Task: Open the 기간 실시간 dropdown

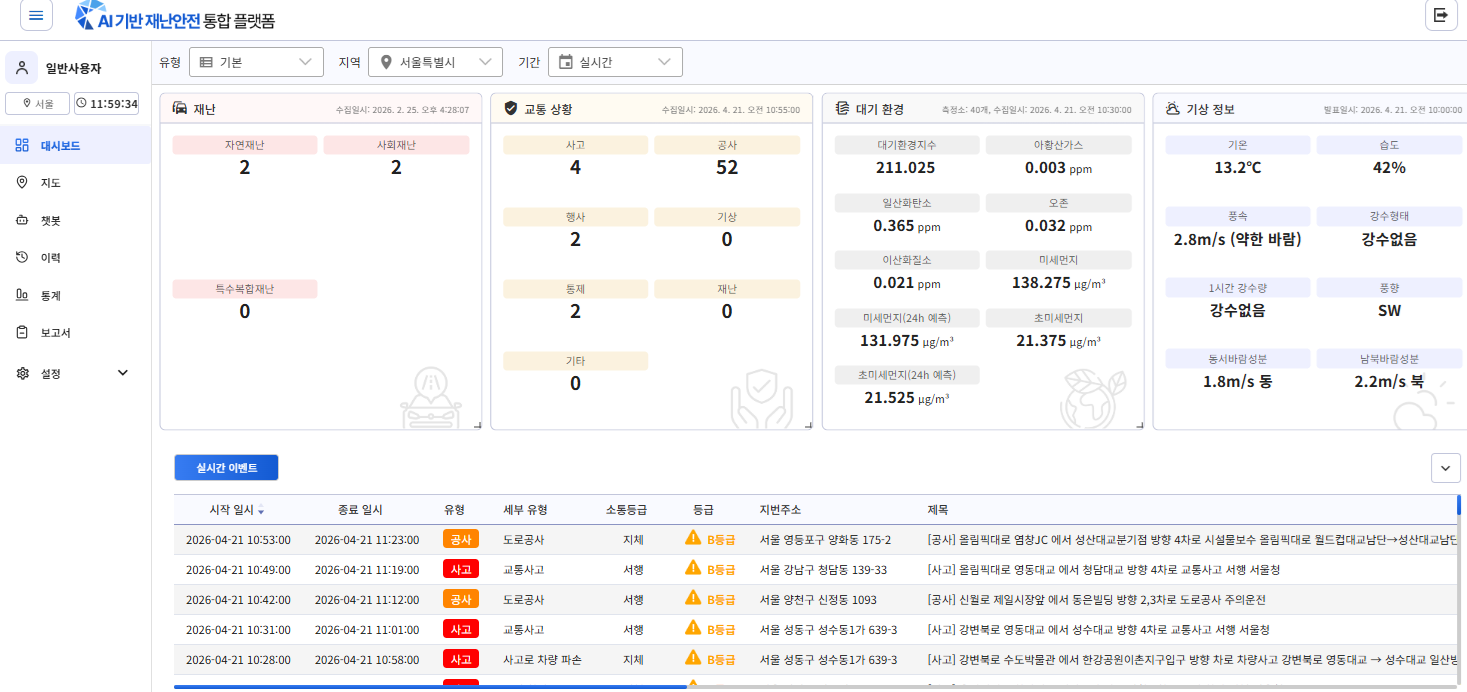Action: coord(615,62)
